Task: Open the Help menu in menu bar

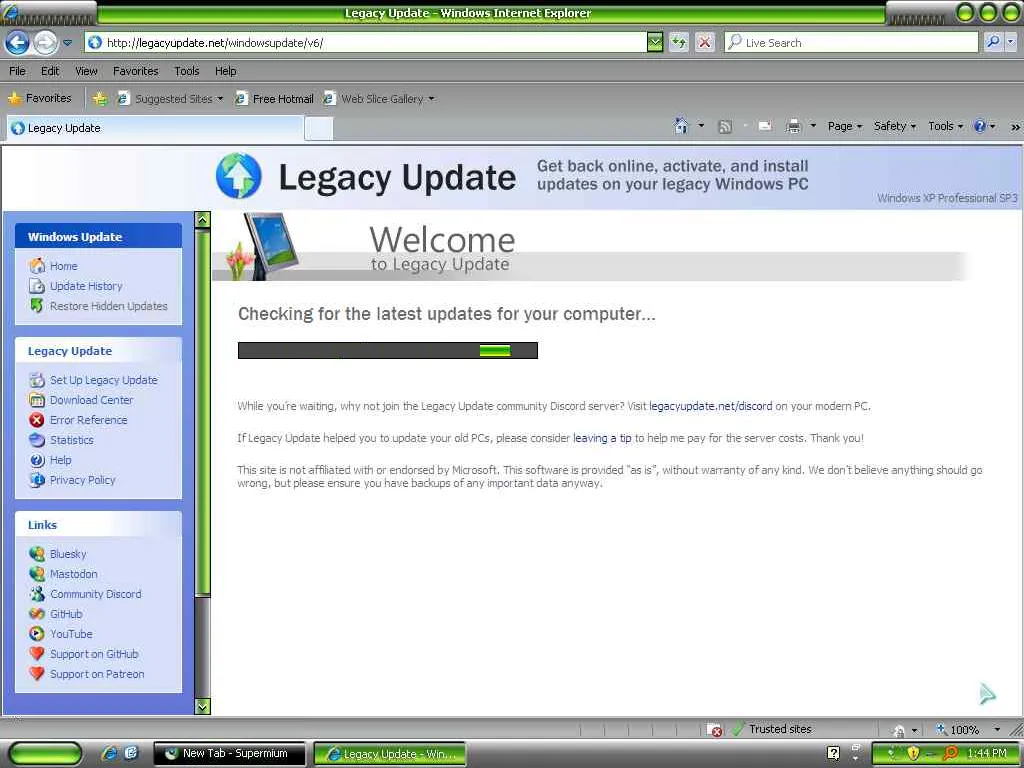Action: tap(225, 71)
